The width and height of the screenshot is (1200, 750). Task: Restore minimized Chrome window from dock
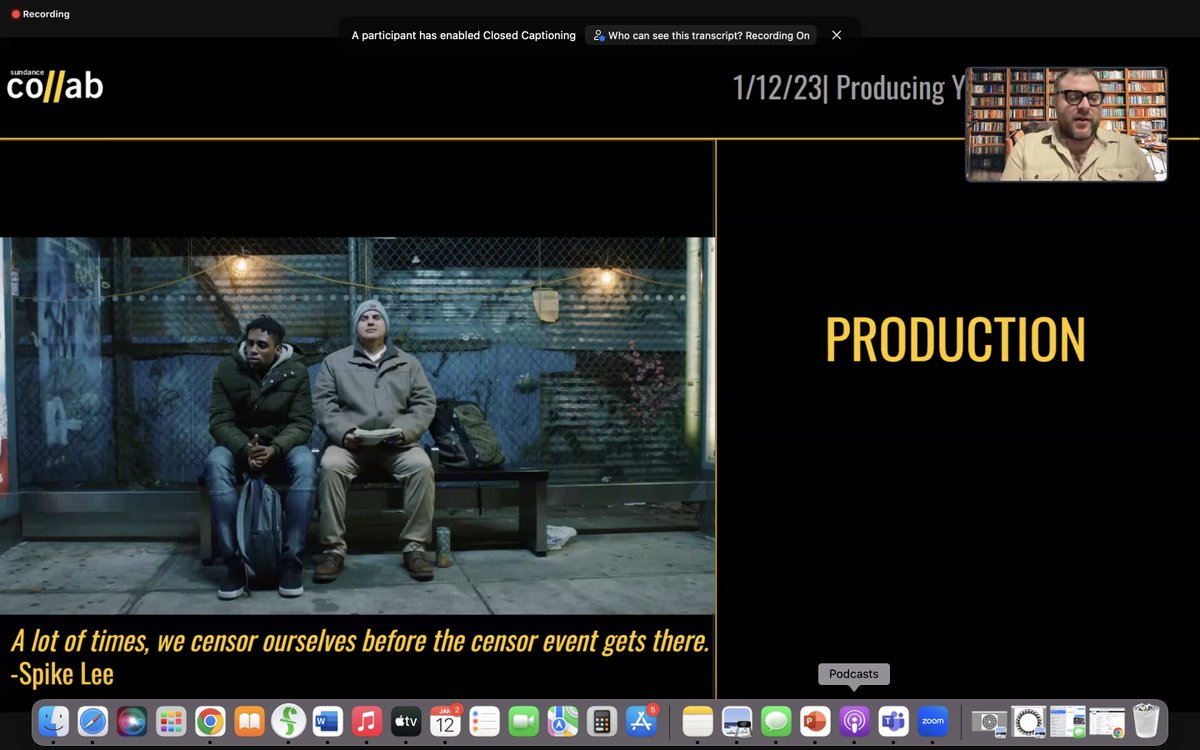pos(1107,721)
